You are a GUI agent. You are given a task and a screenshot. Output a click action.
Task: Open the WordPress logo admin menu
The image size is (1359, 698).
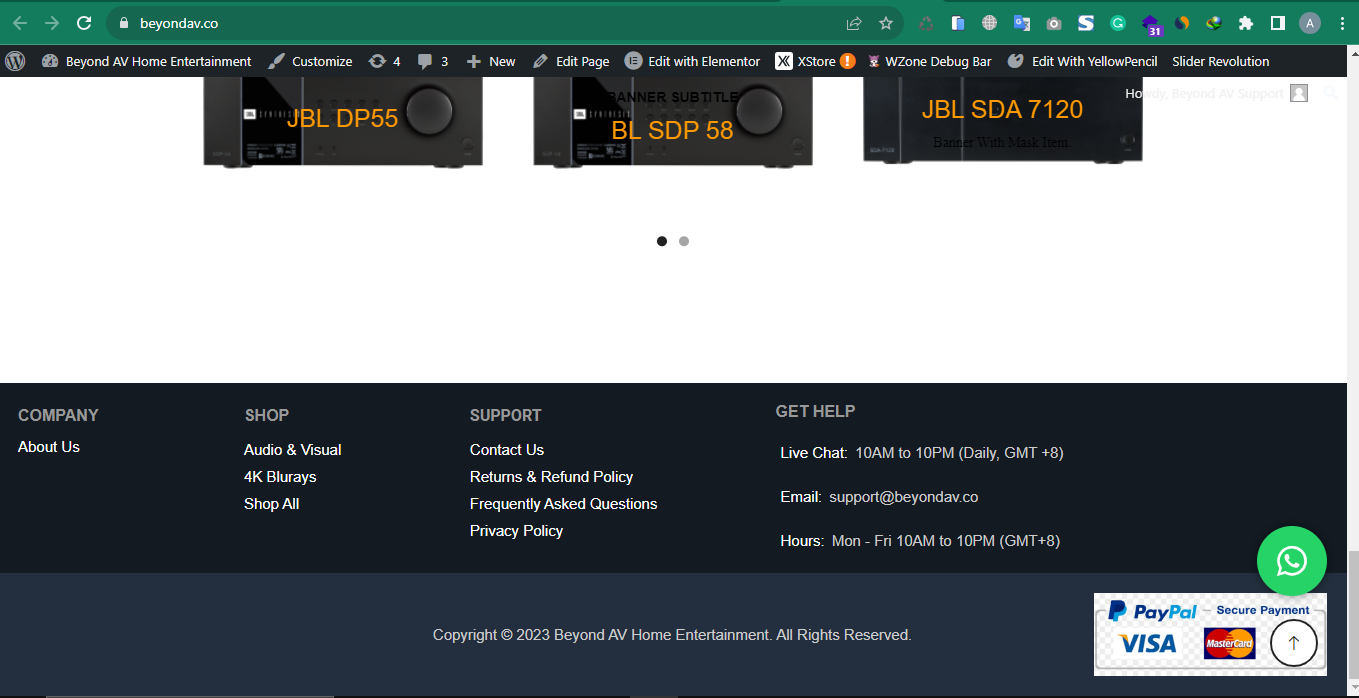(15, 61)
